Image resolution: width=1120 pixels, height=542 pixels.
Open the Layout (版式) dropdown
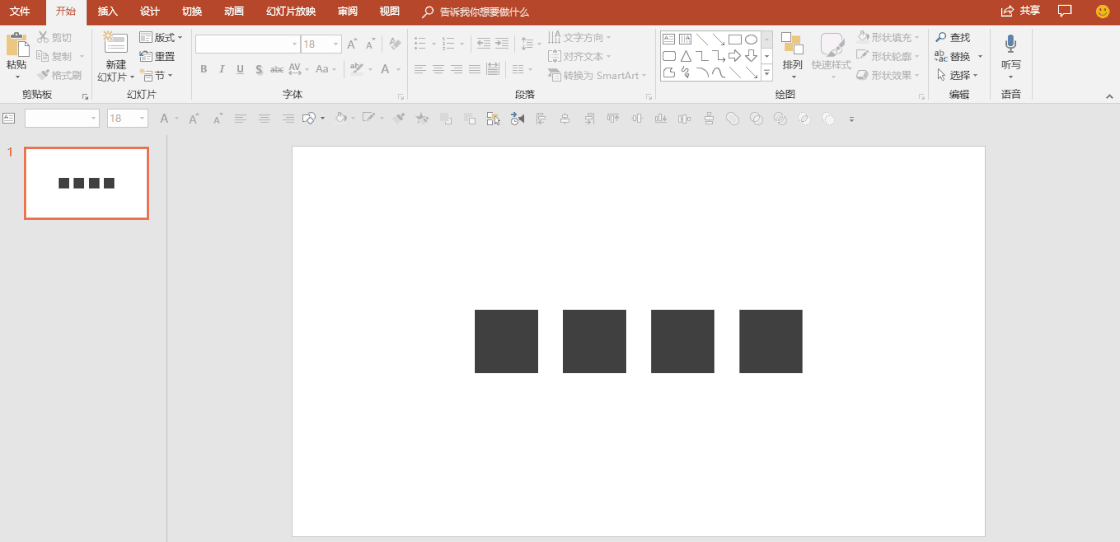[x=161, y=38]
